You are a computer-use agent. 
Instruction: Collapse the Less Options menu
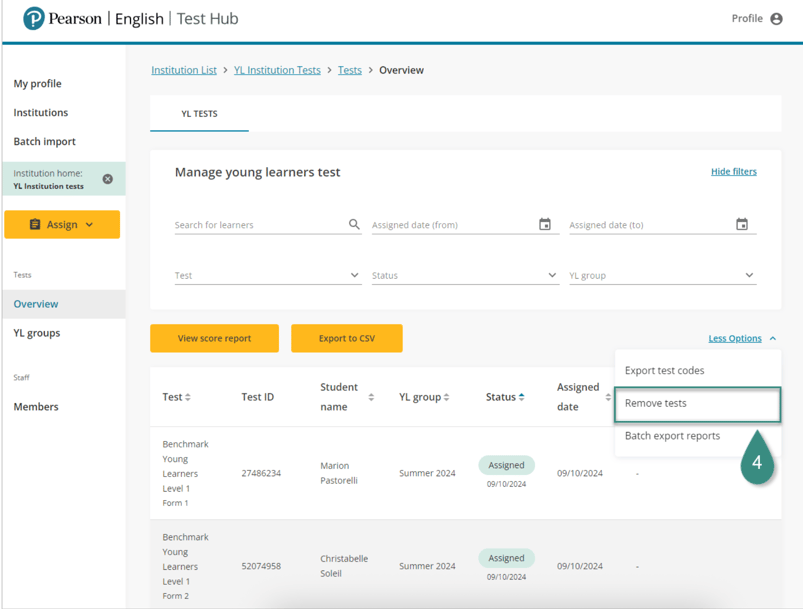click(742, 339)
